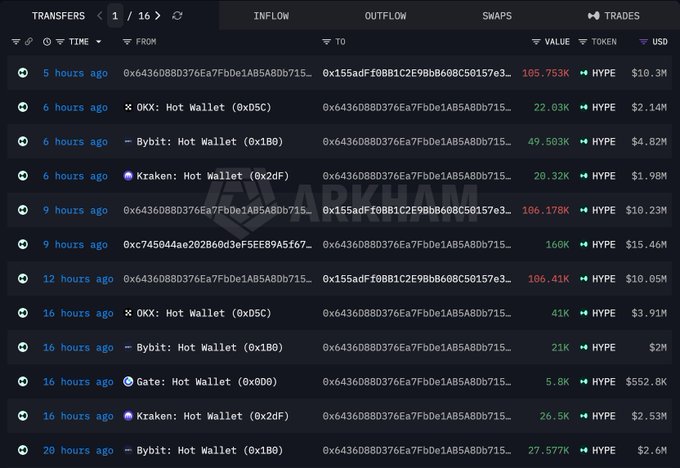The height and width of the screenshot is (468, 680).
Task: Open the 12 hours ago transaction link
Action: 78,279
